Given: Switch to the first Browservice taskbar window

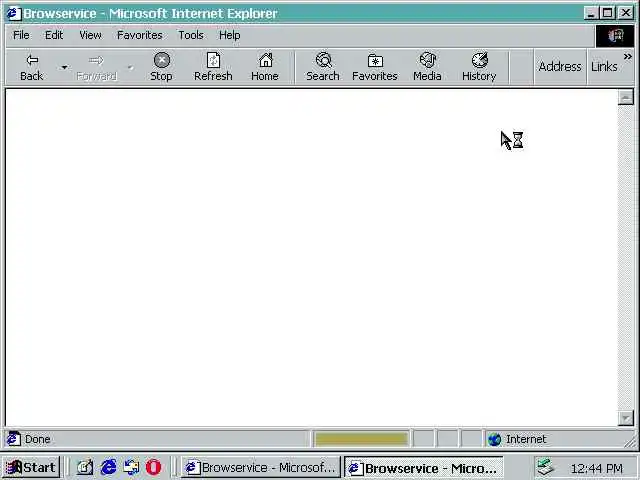Looking at the screenshot, I should pos(260,467).
